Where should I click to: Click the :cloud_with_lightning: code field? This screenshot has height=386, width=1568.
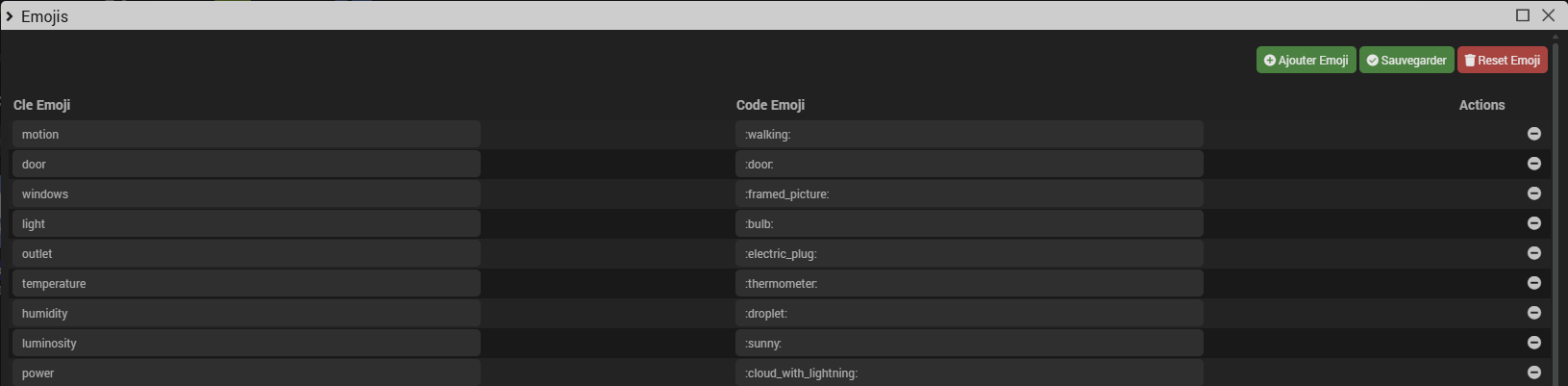click(969, 373)
